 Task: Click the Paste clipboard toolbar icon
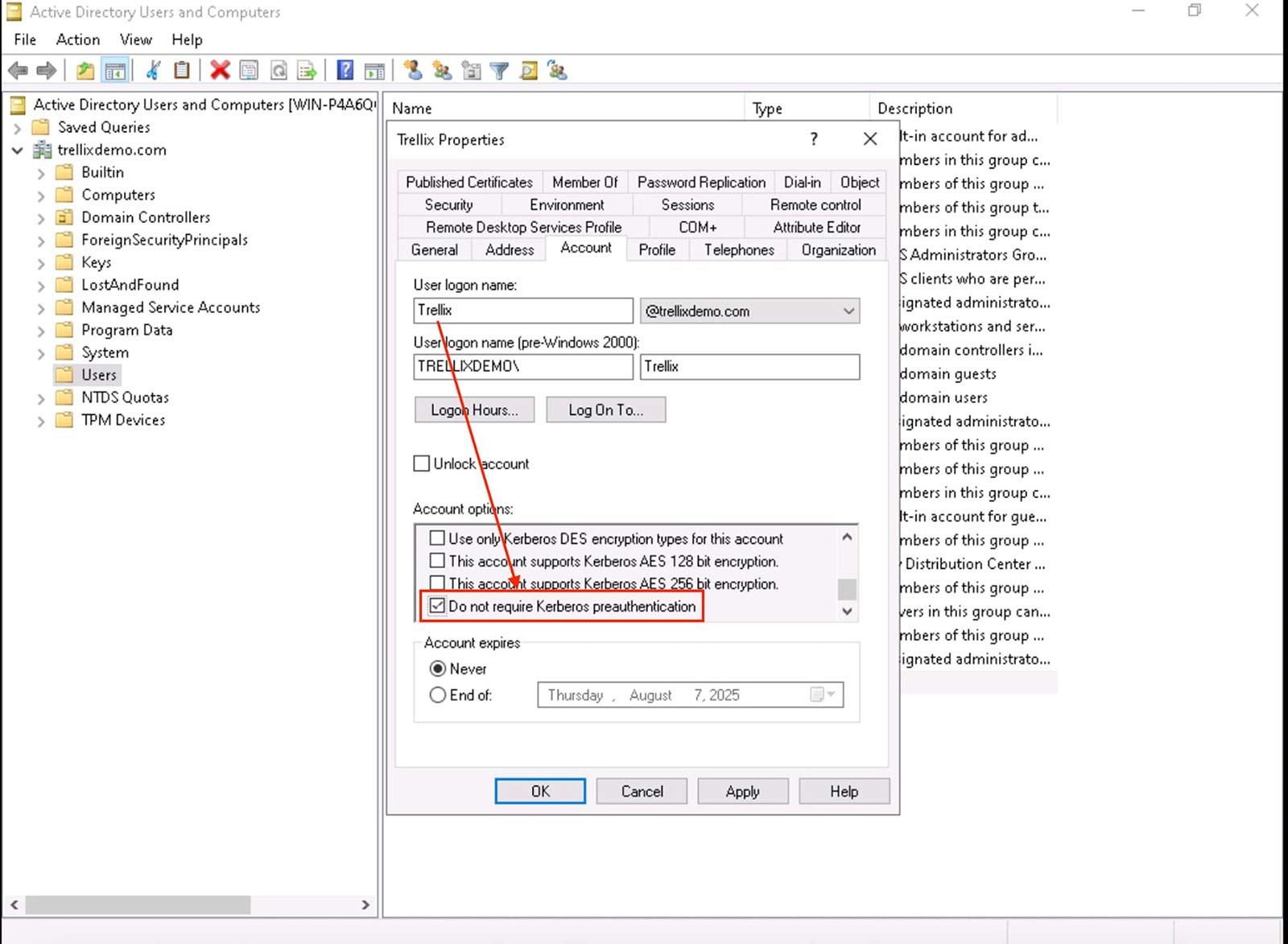coord(182,71)
